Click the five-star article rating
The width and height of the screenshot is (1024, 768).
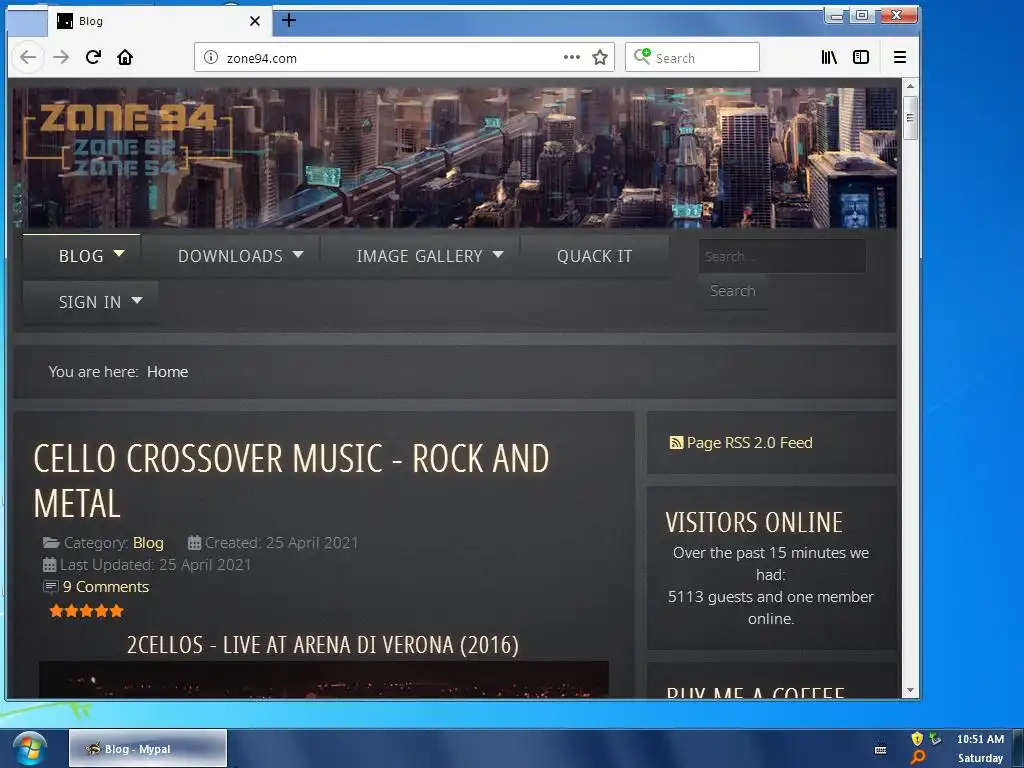[86, 611]
